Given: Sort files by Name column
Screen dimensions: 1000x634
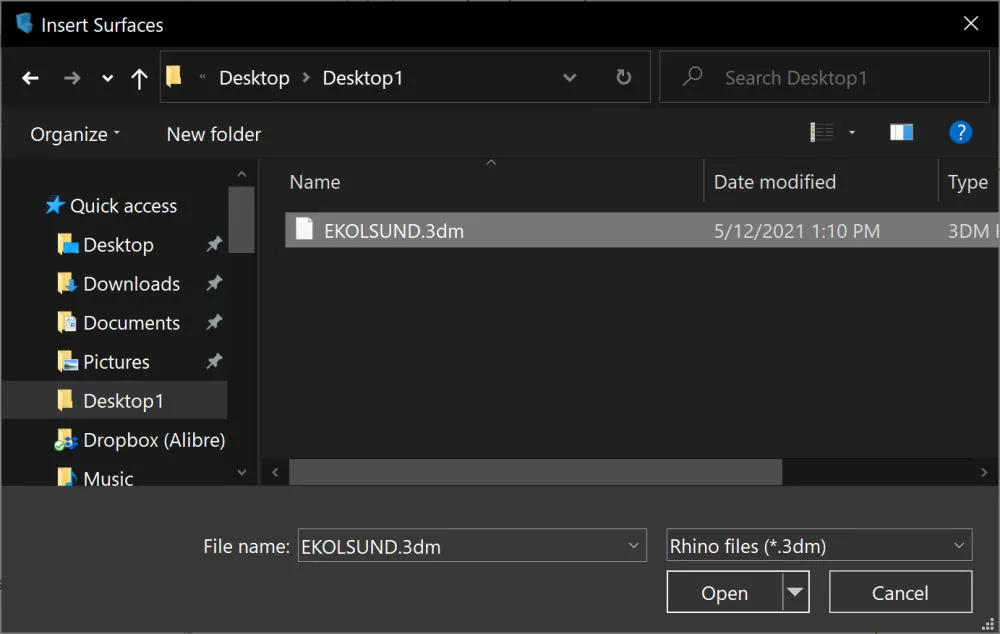Looking at the screenshot, I should tap(314, 182).
